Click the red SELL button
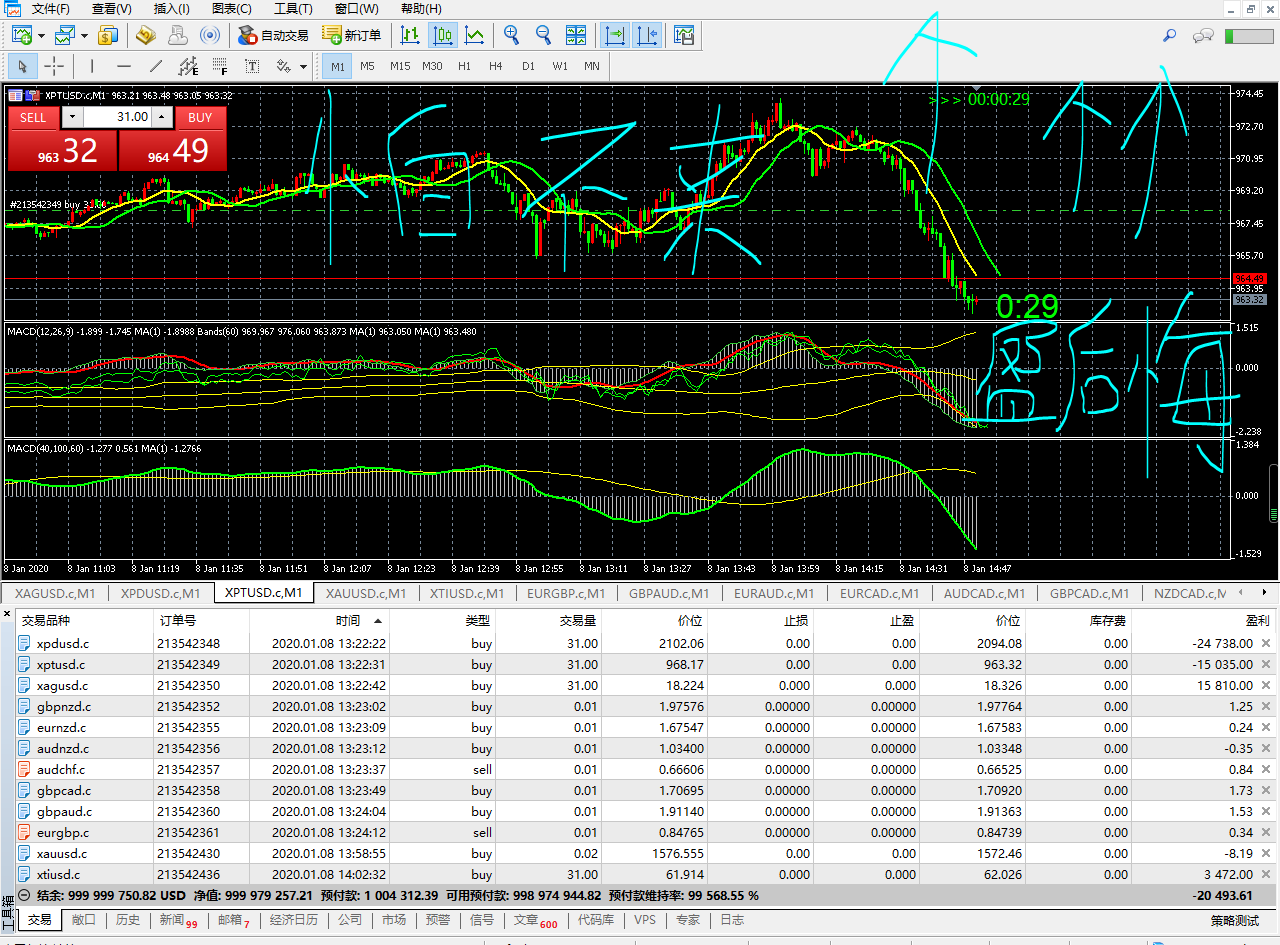The image size is (1280, 945). (x=33, y=117)
